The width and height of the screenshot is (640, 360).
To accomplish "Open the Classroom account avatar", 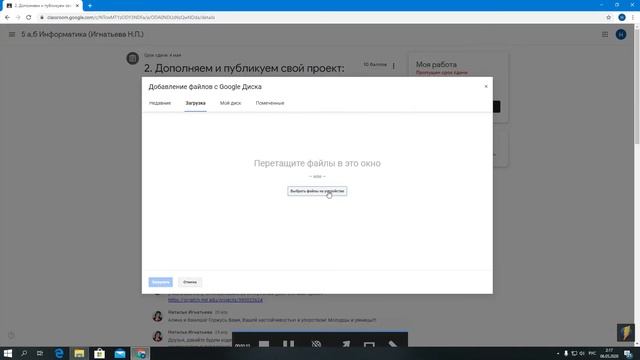I will click(621, 35).
